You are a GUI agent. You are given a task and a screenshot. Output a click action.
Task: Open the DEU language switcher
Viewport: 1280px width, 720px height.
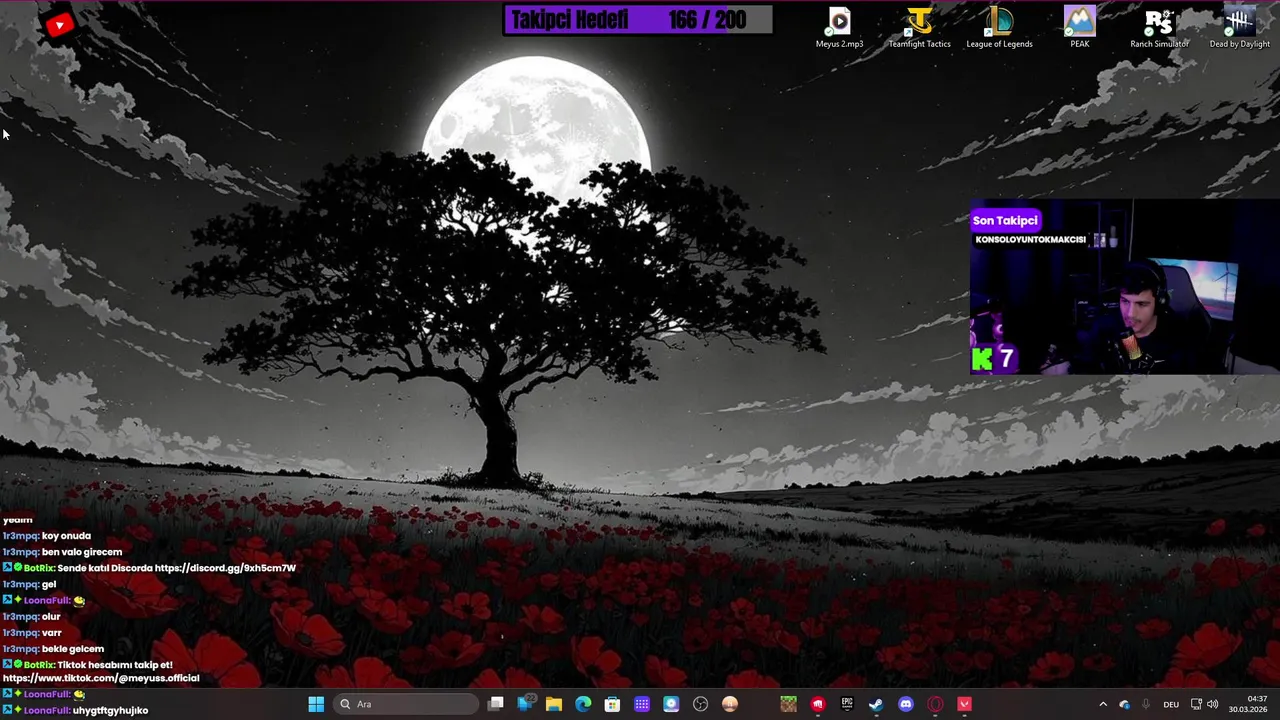pos(1171,704)
